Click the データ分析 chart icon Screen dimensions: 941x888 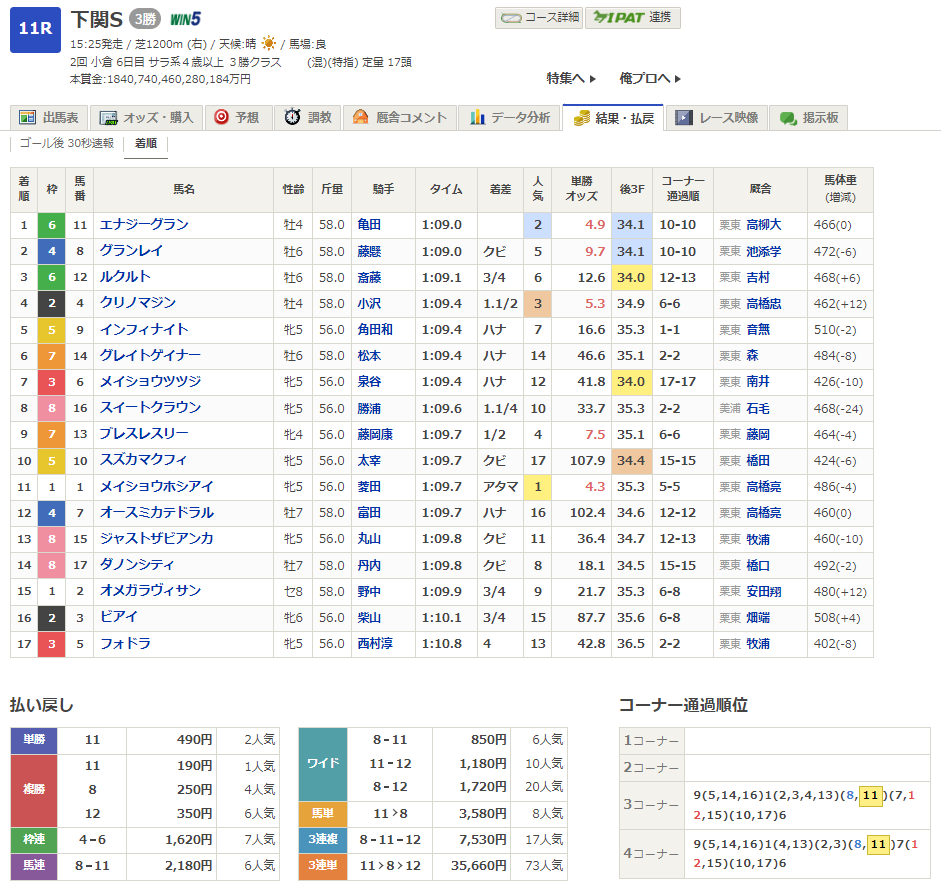tap(477, 118)
